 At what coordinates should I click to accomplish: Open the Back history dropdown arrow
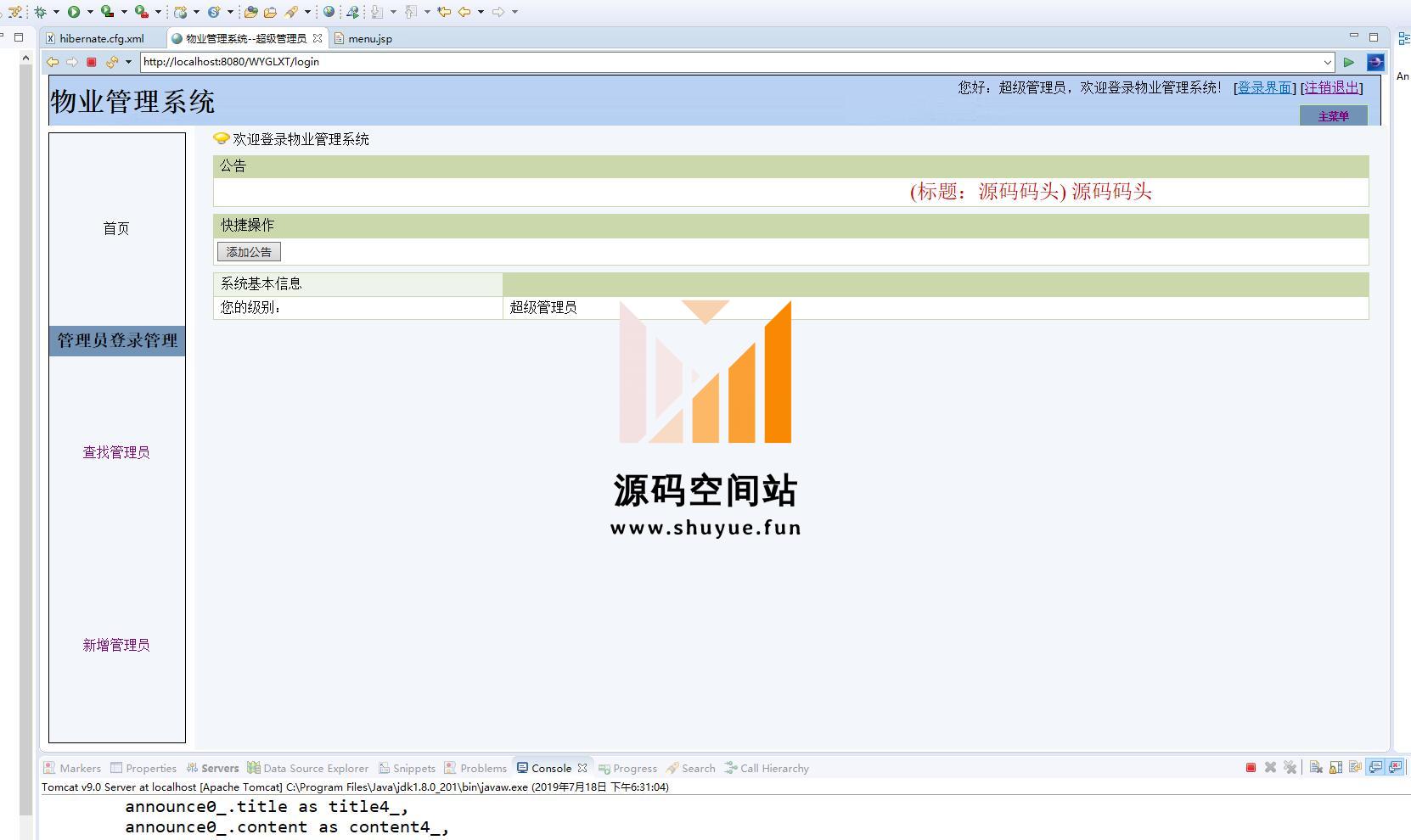pyautogui.click(x=481, y=12)
